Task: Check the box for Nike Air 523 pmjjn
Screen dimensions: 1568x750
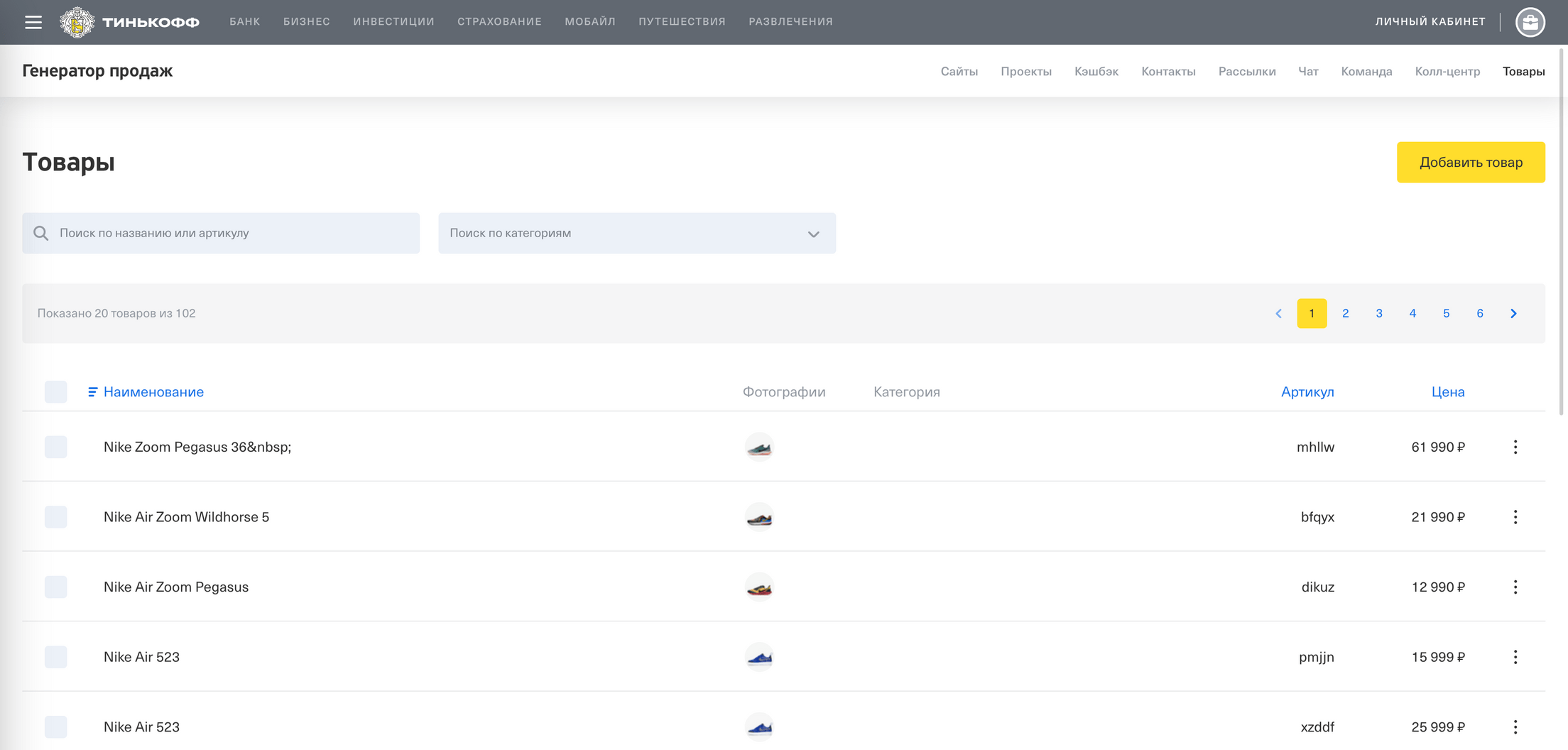Action: click(56, 657)
